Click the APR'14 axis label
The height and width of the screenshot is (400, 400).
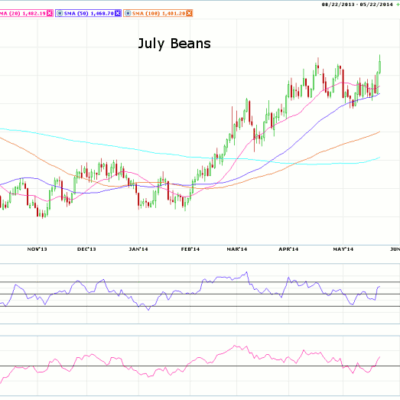tap(288, 249)
